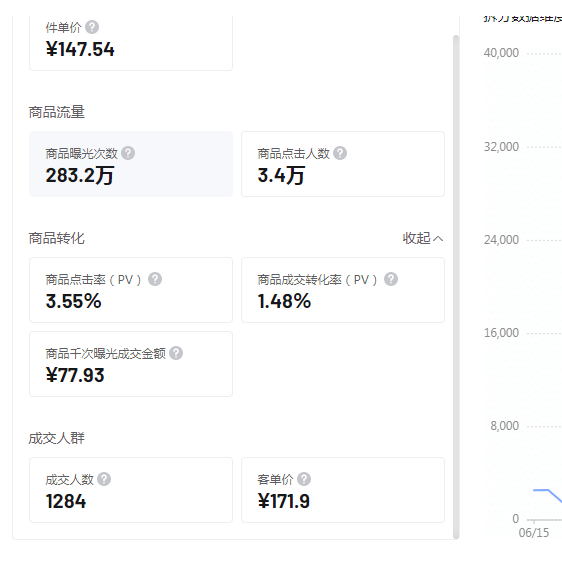Select the 客单价 ¥171.9 metric card

343,490
